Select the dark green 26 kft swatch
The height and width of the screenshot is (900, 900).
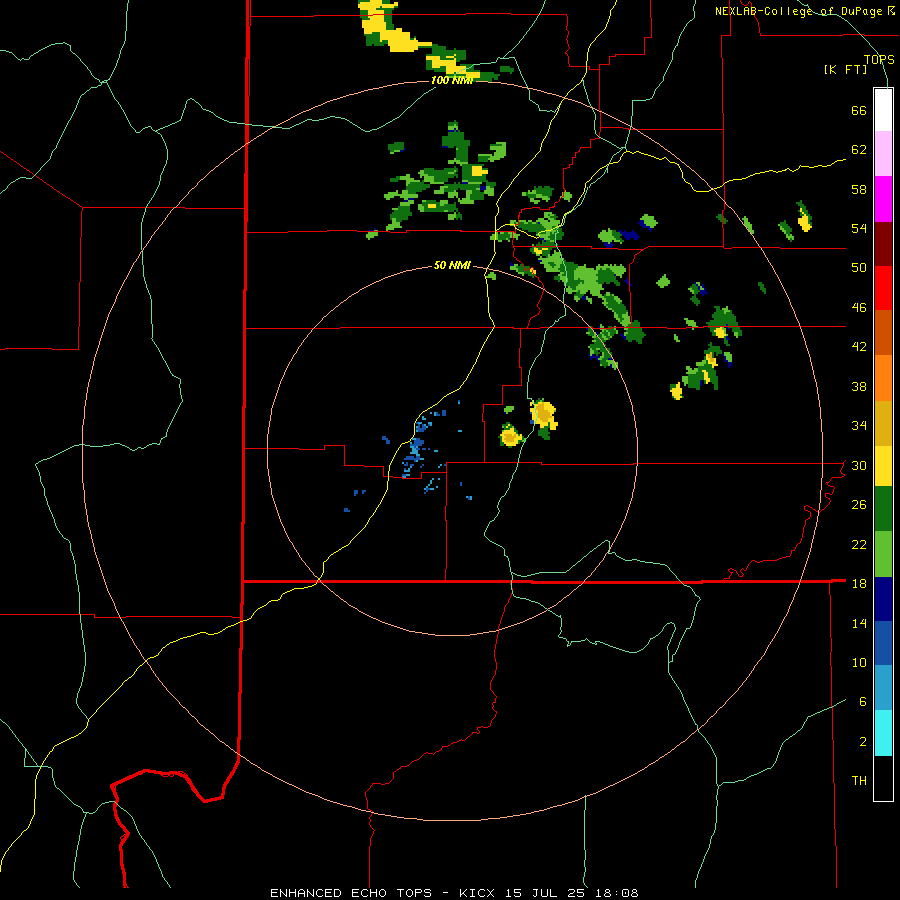[883, 509]
